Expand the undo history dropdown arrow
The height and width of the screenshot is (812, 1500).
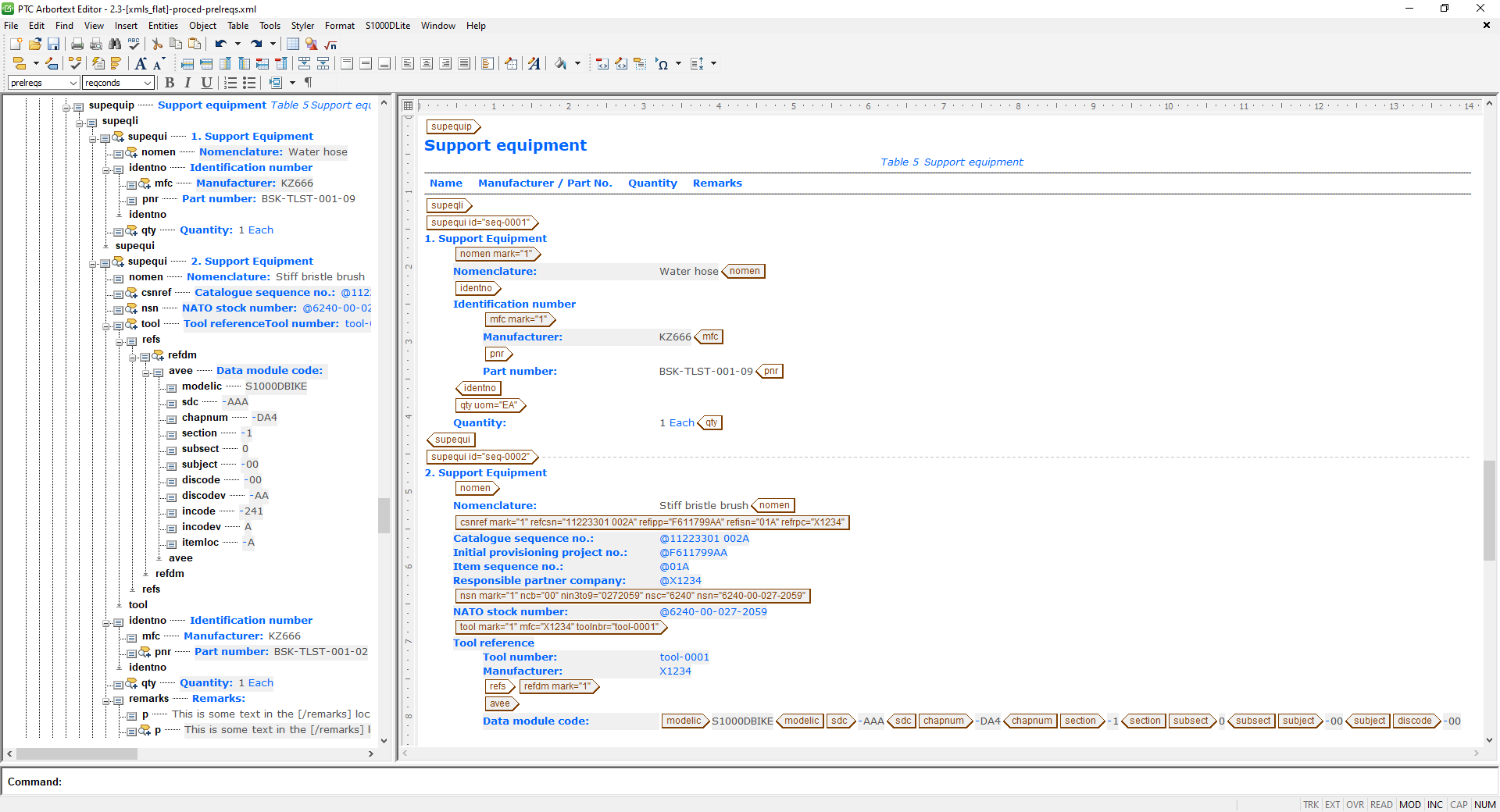tap(238, 45)
